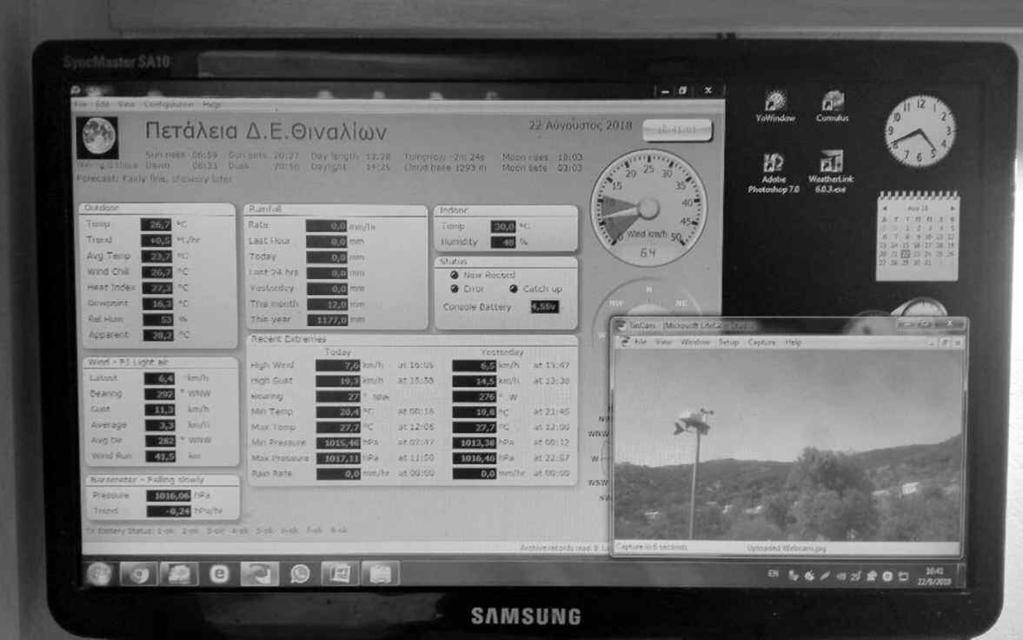Click the Indoor Humidity value
1023x640 pixels.
(x=503, y=242)
